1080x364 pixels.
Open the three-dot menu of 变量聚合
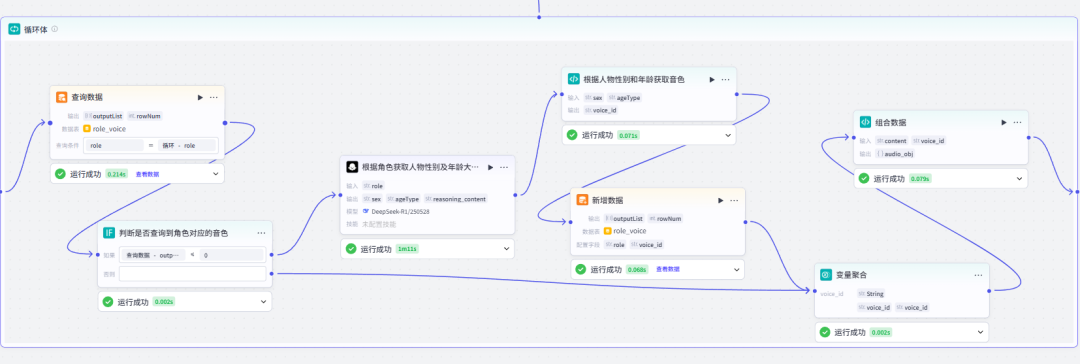tap(978, 275)
